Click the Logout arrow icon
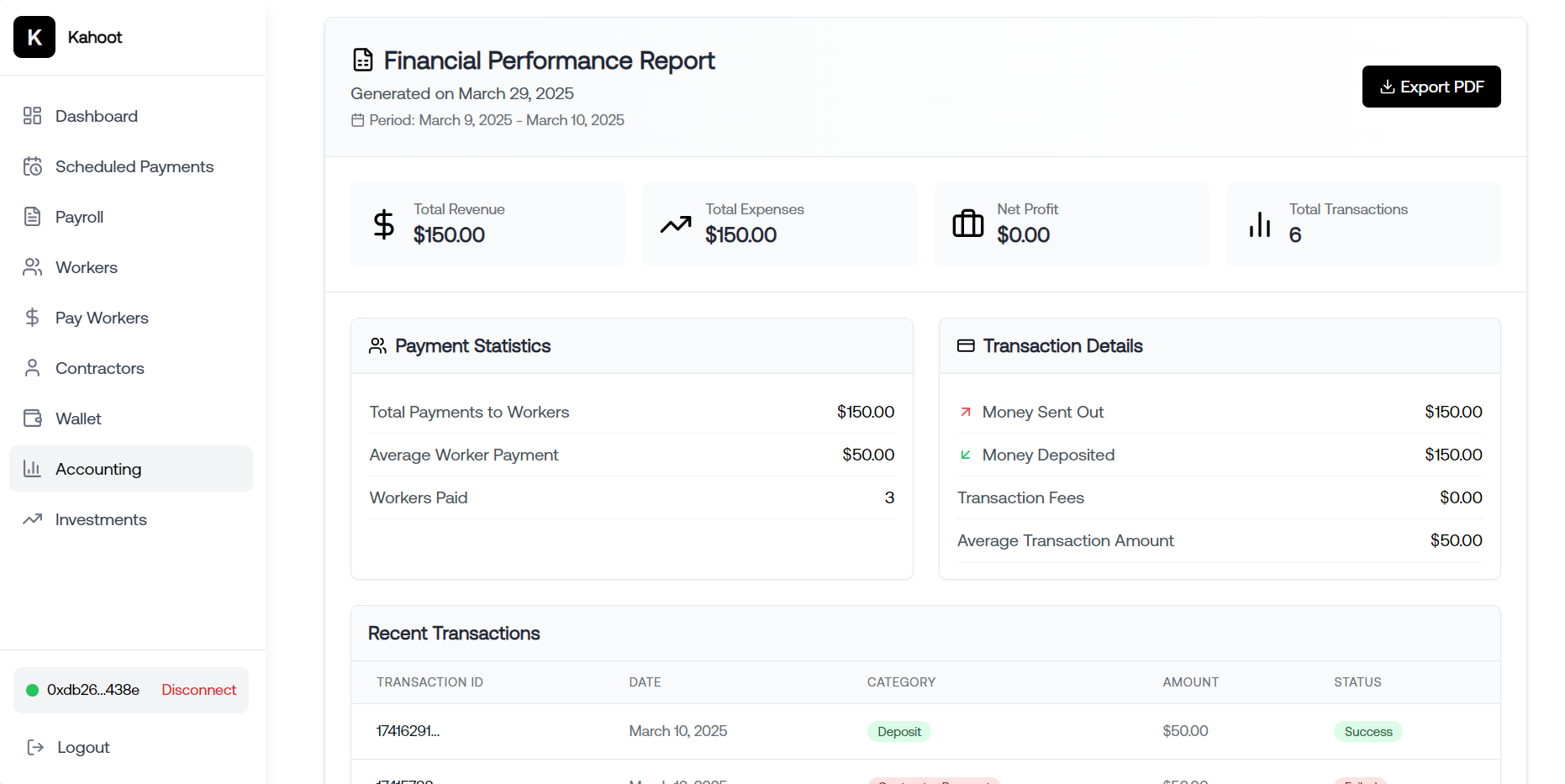The width and height of the screenshot is (1565, 784). coord(35,747)
